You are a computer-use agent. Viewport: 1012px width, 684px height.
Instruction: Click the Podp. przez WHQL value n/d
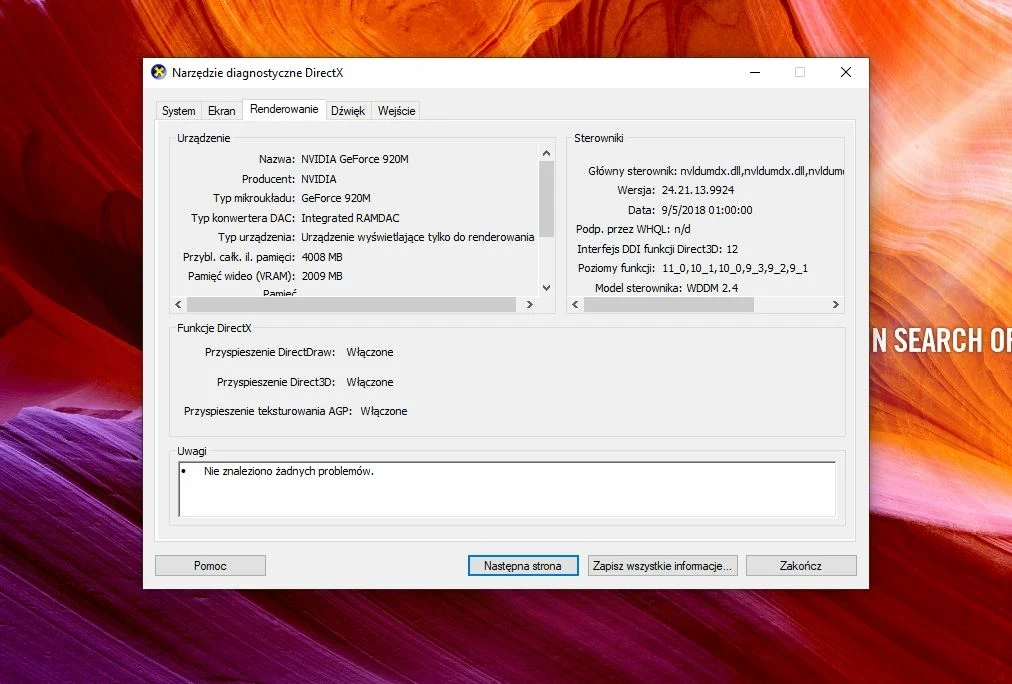pos(682,229)
